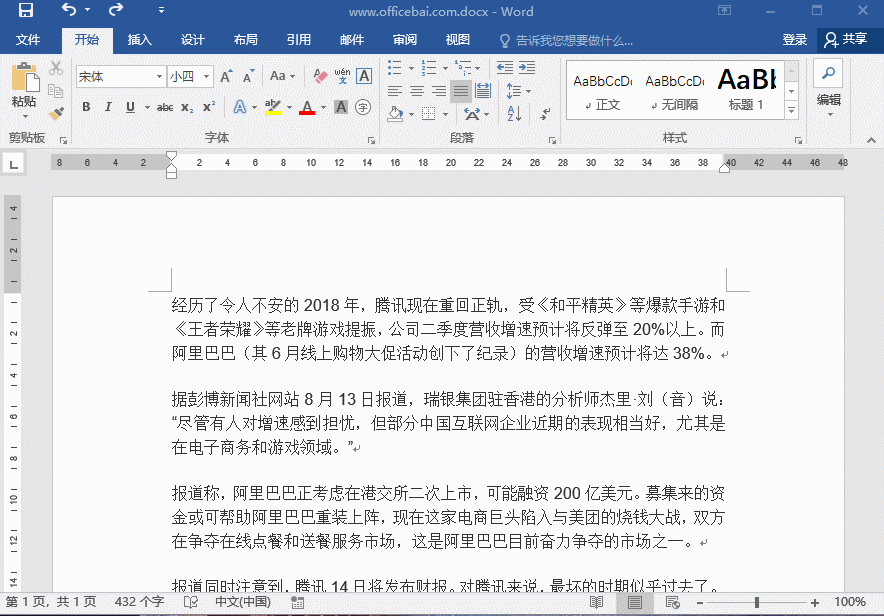Expand the styles gallery with the More arrow
884x616 pixels.
792,110
